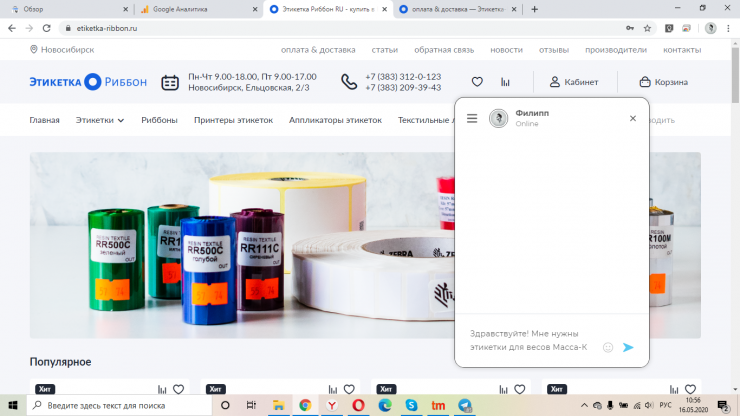This screenshot has height=416, width=740.
Task: Open Skype from the taskbar
Action: (x=411, y=405)
